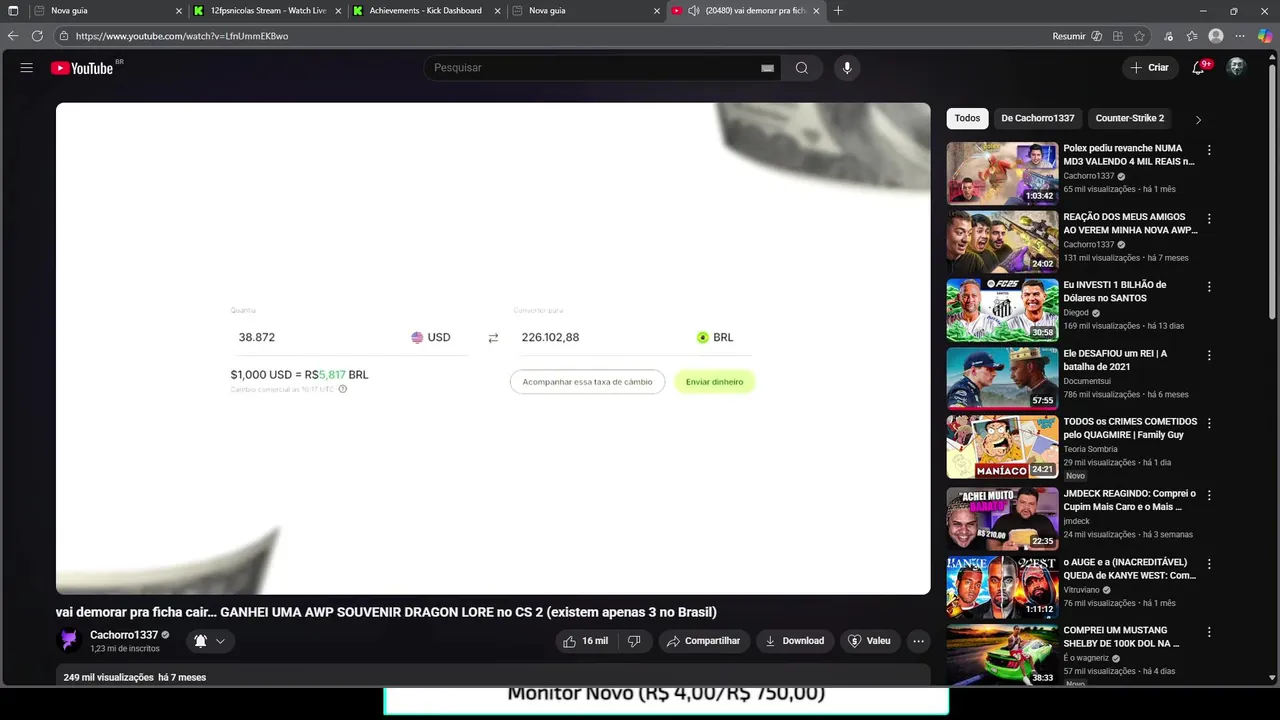Open options for TODOS os CRIMES COMETIDOS video

coord(1209,423)
